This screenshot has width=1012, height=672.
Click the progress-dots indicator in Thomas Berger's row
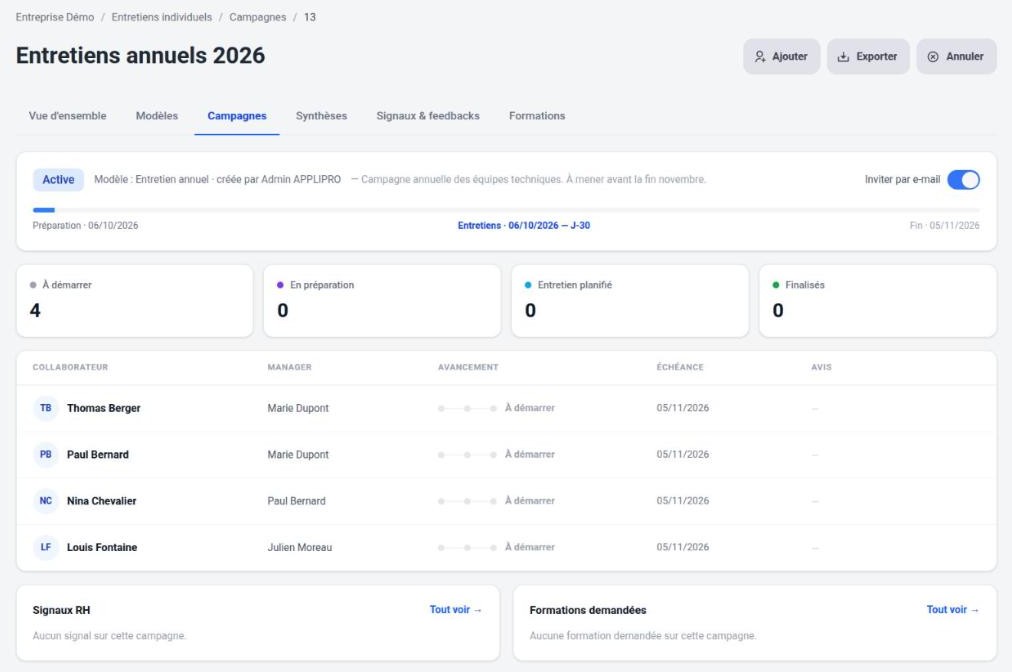(467, 409)
